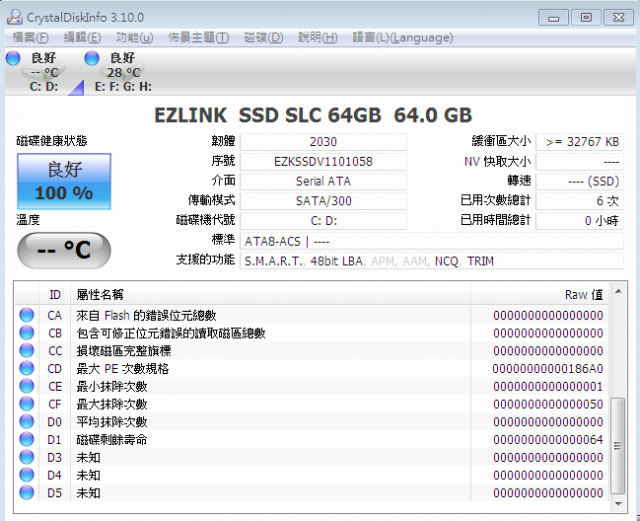This screenshot has height=521, width=640.
Task: Select the 平均抹除次數 row
Action: click(x=312, y=422)
